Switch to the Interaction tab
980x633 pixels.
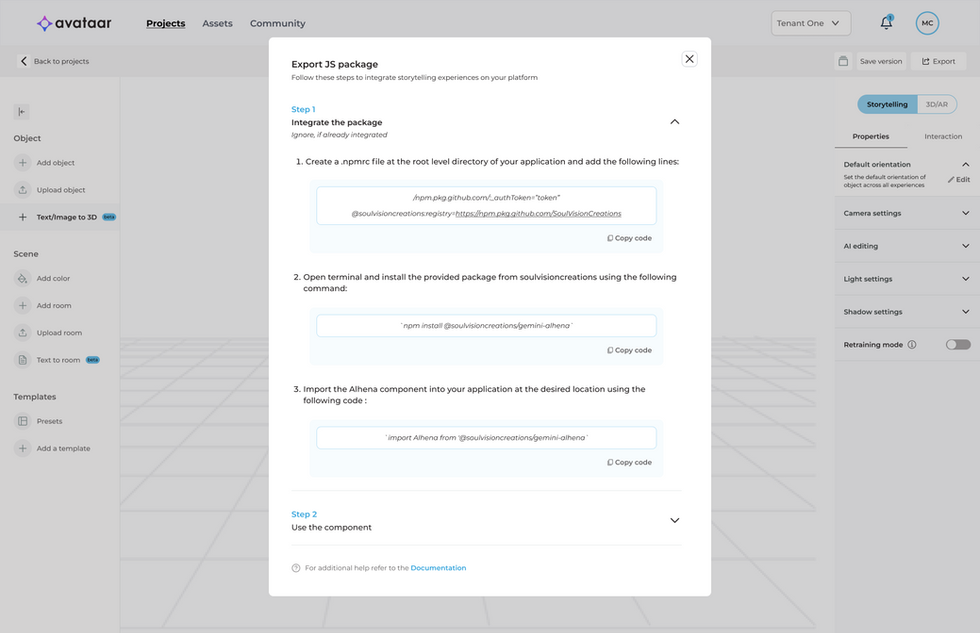[x=943, y=137]
